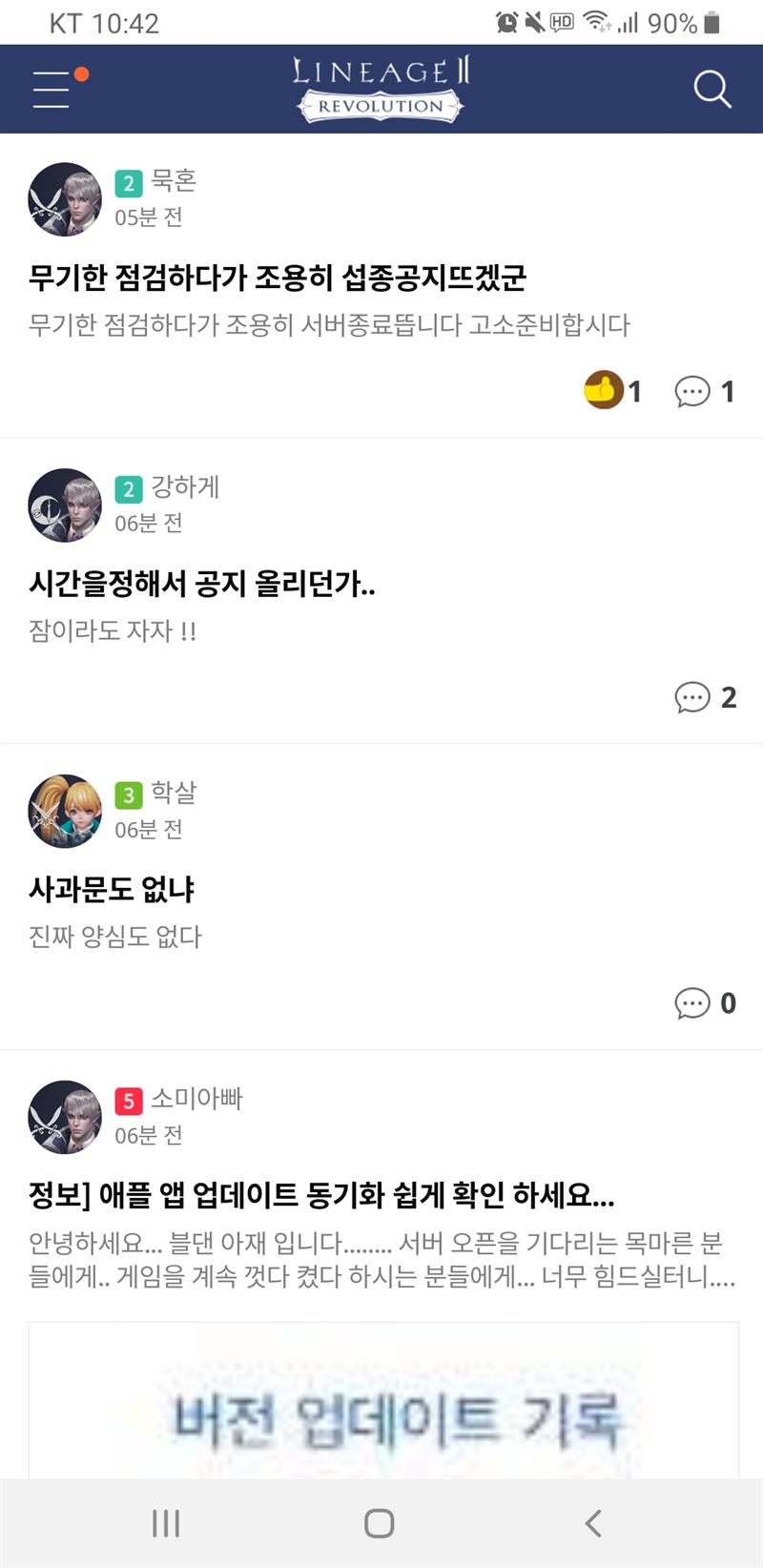Open the post titled 사과문도 없냐
This screenshot has width=763, height=1568.
[112, 890]
